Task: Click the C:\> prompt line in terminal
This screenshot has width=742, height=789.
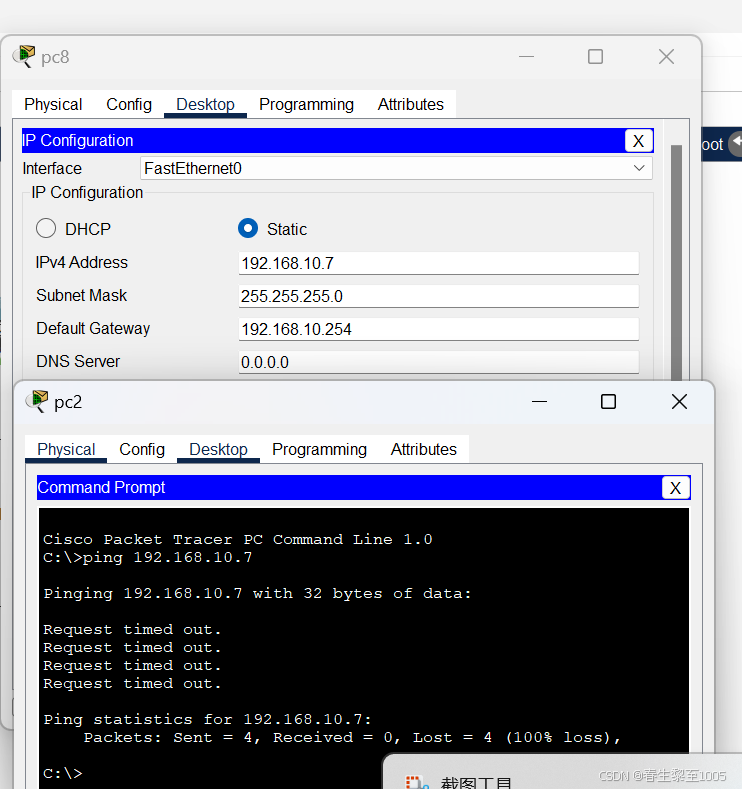Action: click(63, 773)
